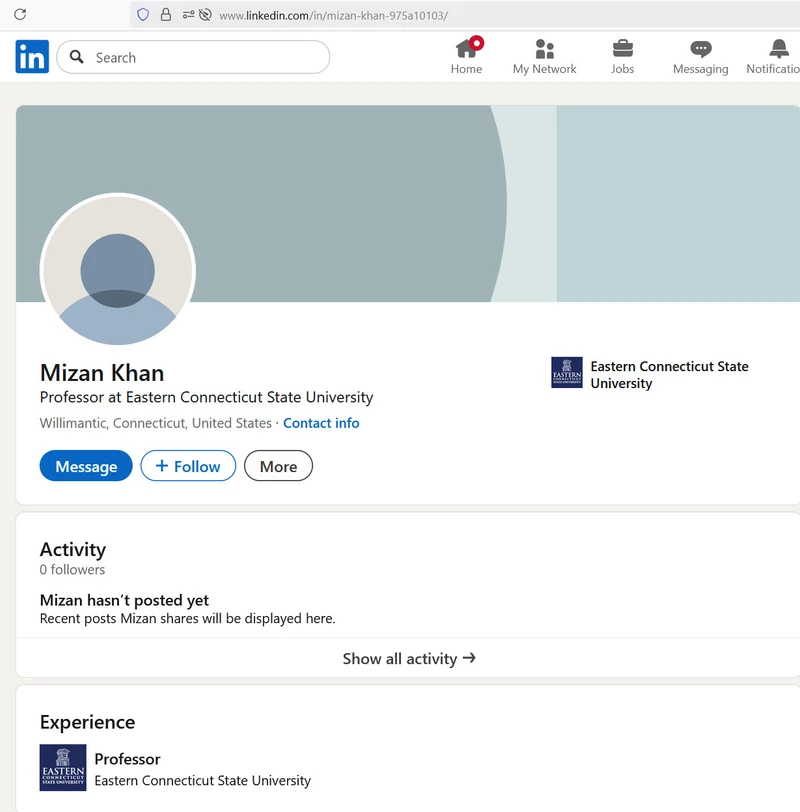Open site permissions icon in the address bar
This screenshot has height=812, width=800.
point(188,14)
